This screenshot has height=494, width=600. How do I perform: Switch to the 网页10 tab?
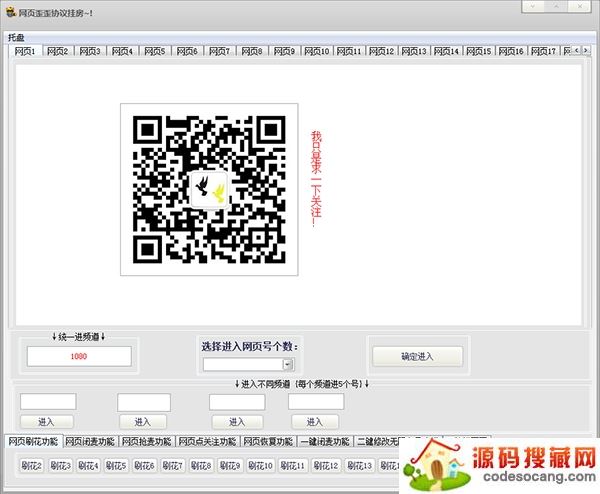[x=317, y=51]
